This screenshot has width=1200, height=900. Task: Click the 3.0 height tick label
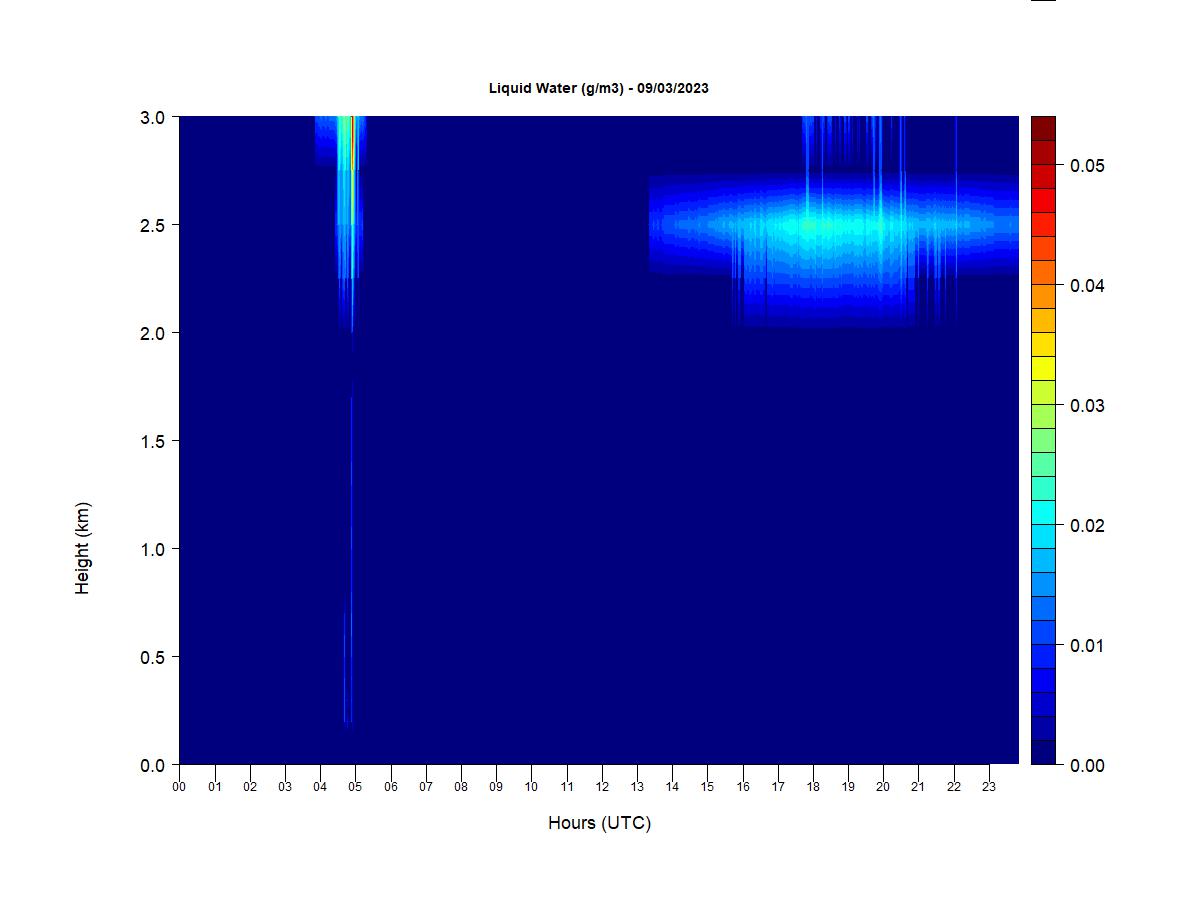152,117
